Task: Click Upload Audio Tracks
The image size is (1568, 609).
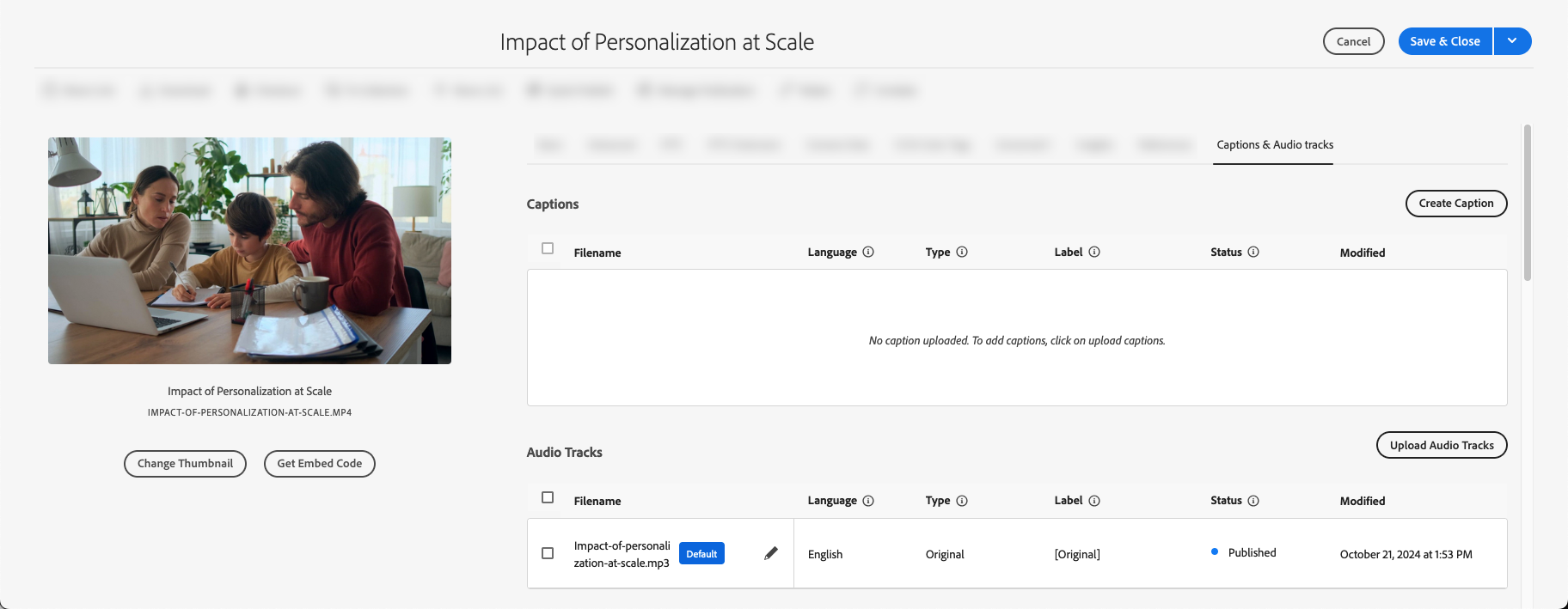Action: pyautogui.click(x=1441, y=445)
